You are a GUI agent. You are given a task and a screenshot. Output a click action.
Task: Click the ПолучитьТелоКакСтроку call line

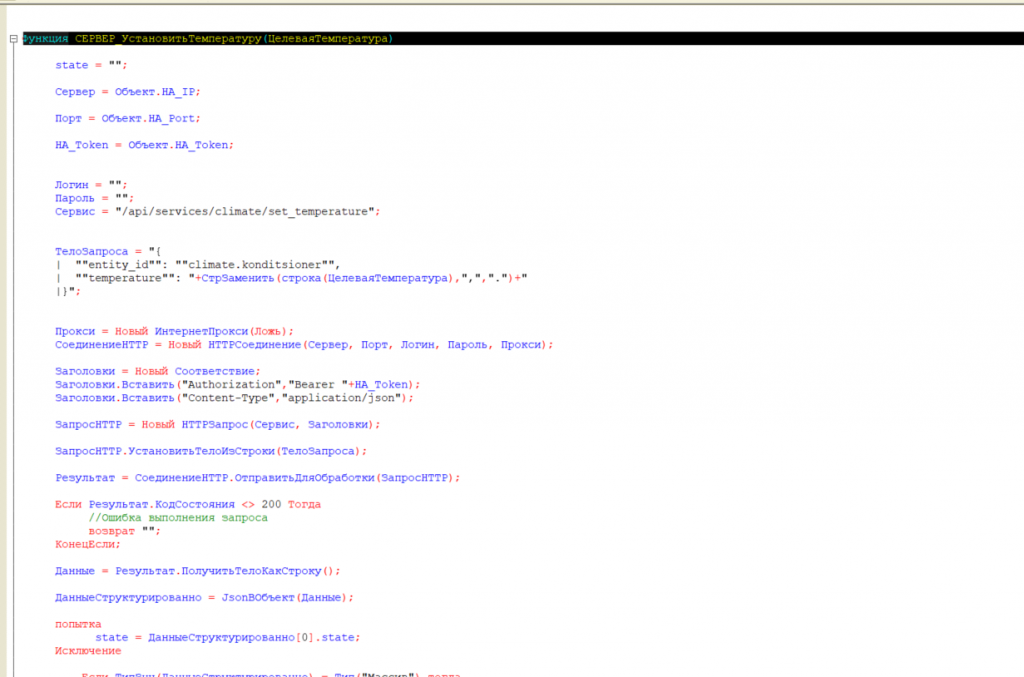(197, 571)
